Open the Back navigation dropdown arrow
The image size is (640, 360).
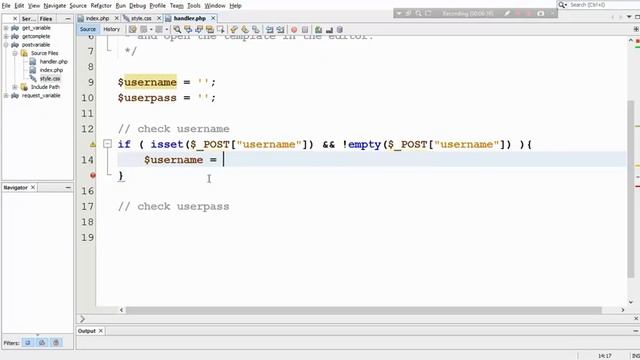click(x=151, y=29)
